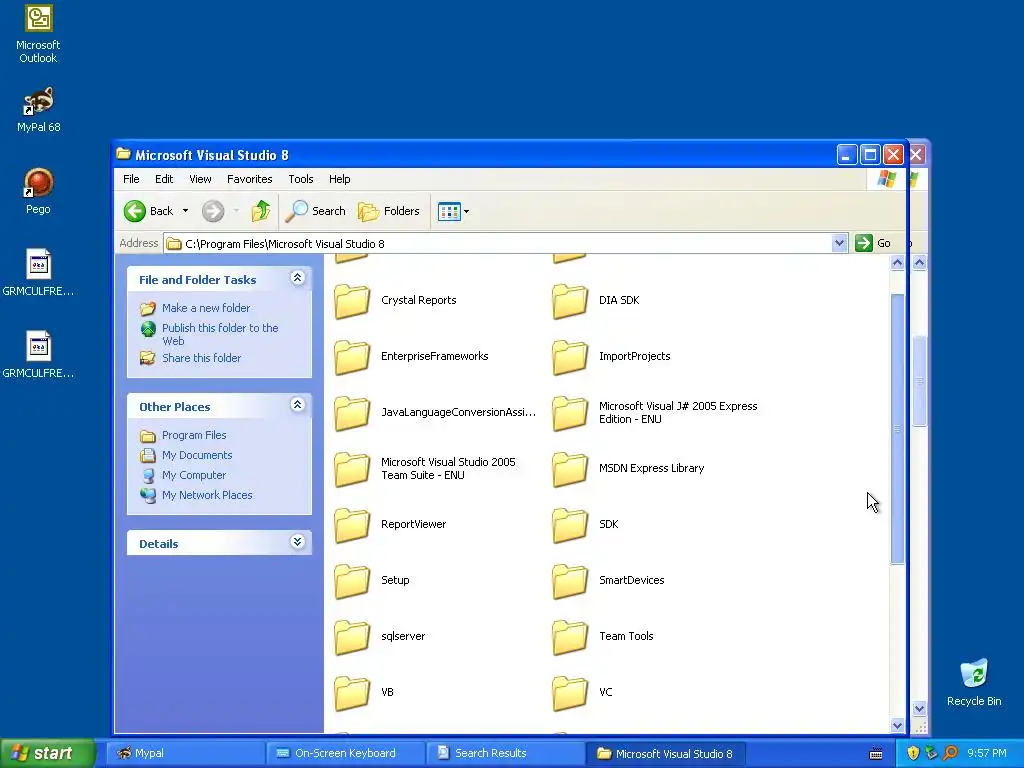Open the View menu
This screenshot has height=768, width=1024.
[200, 179]
